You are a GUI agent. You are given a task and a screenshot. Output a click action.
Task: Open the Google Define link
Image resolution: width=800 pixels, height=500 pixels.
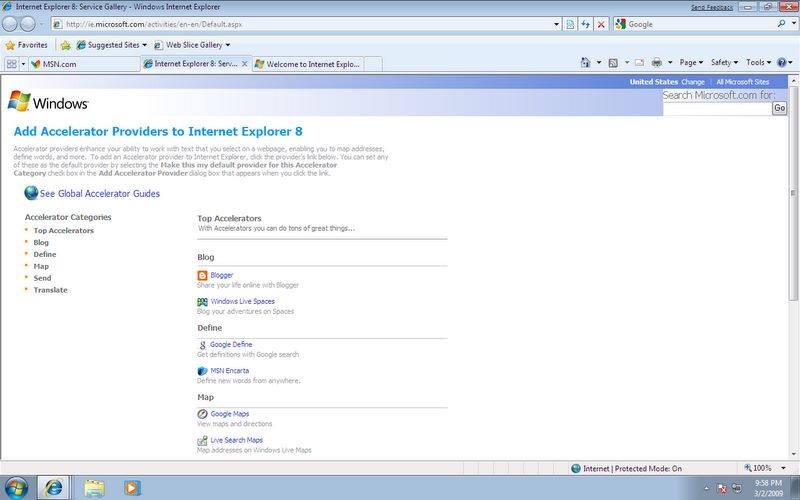(x=231, y=344)
